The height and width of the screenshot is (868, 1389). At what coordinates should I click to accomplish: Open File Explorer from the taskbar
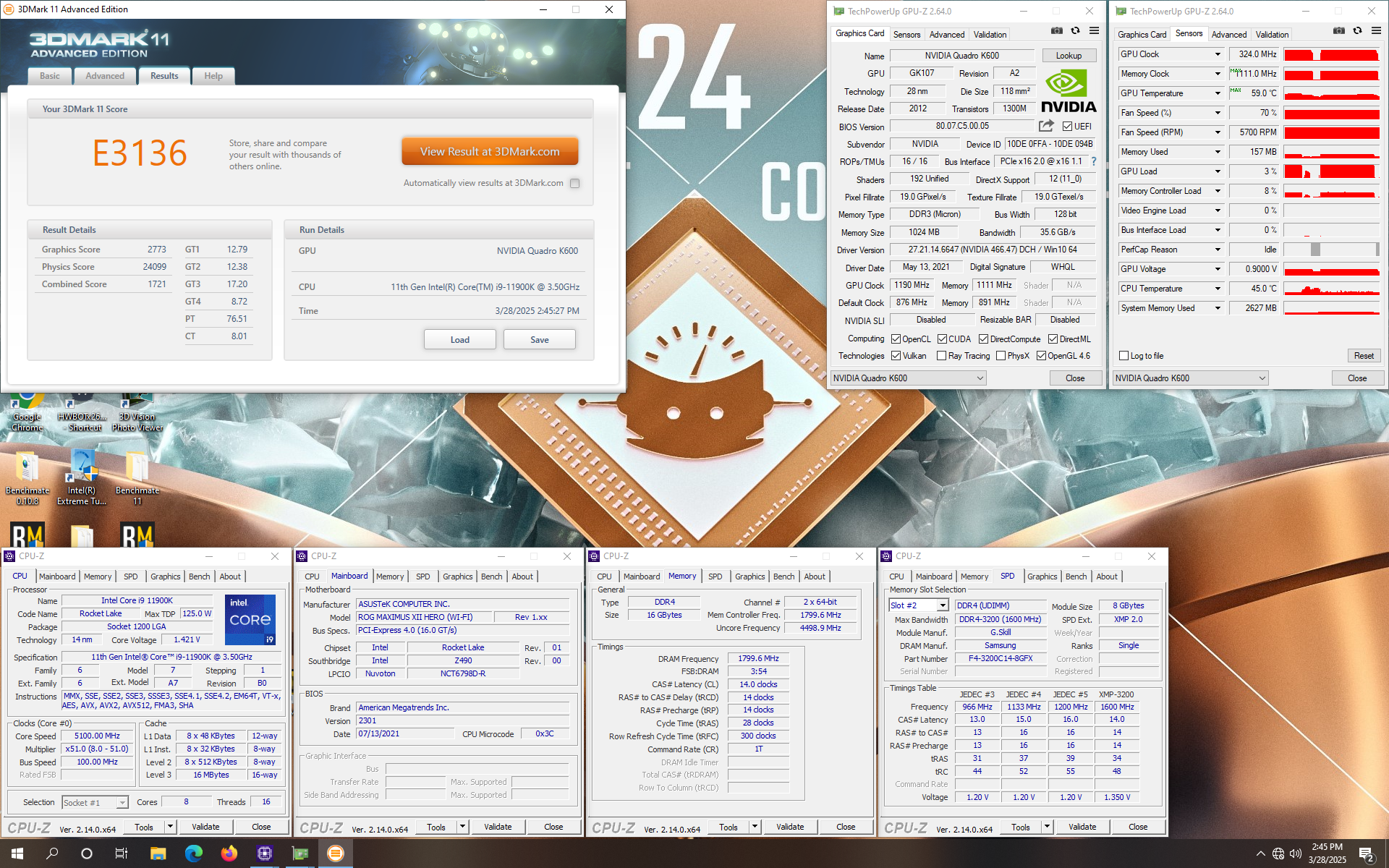coord(158,854)
